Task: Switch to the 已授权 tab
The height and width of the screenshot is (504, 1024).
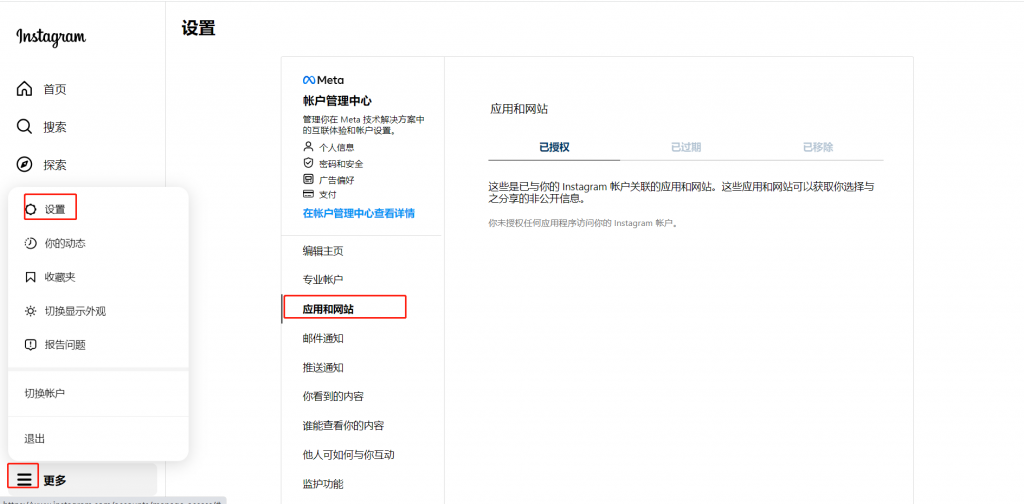Action: click(554, 147)
